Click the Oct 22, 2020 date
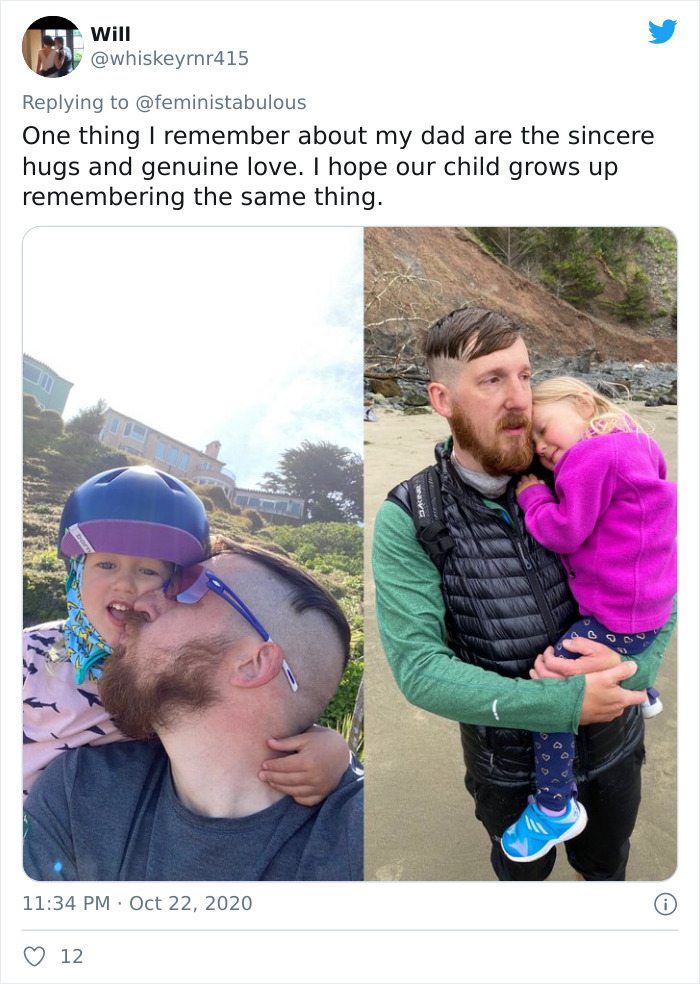This screenshot has width=700, height=984. [191, 903]
